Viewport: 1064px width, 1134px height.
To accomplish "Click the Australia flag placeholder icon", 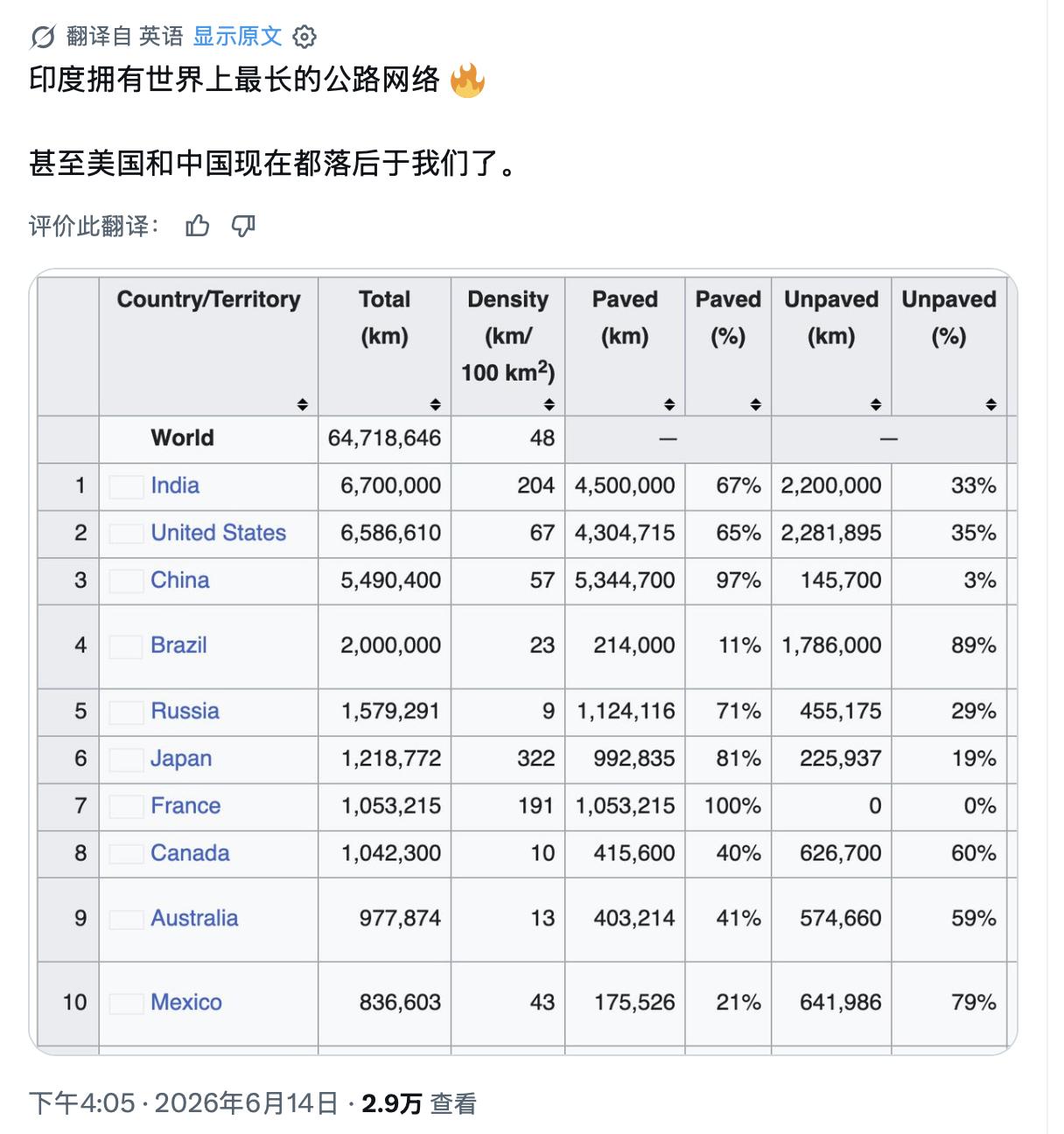I will click(126, 919).
